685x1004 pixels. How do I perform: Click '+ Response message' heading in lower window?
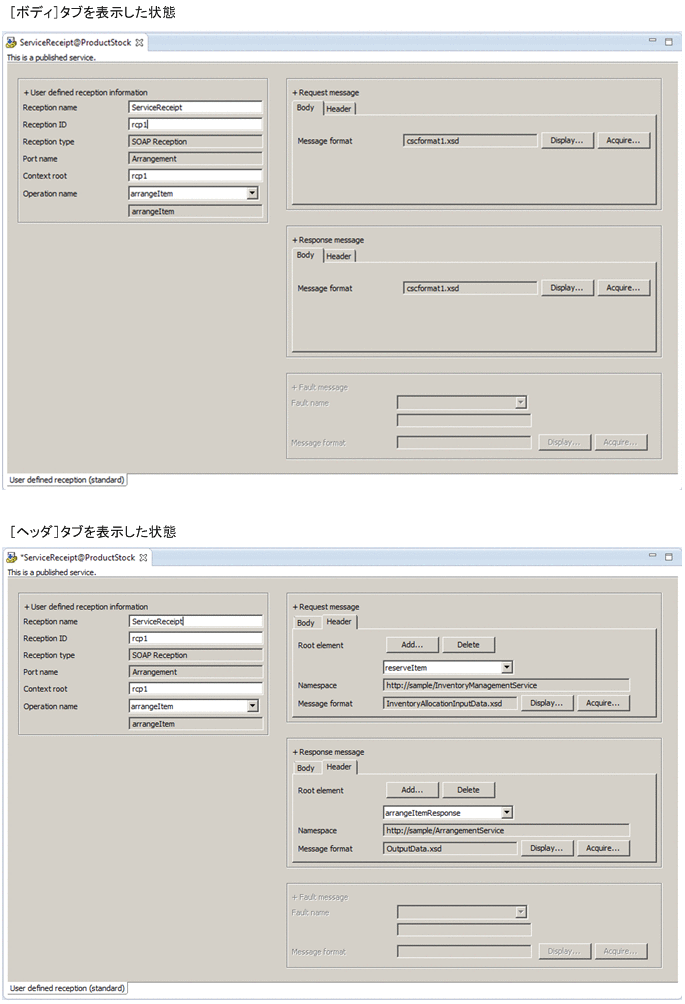[328, 752]
